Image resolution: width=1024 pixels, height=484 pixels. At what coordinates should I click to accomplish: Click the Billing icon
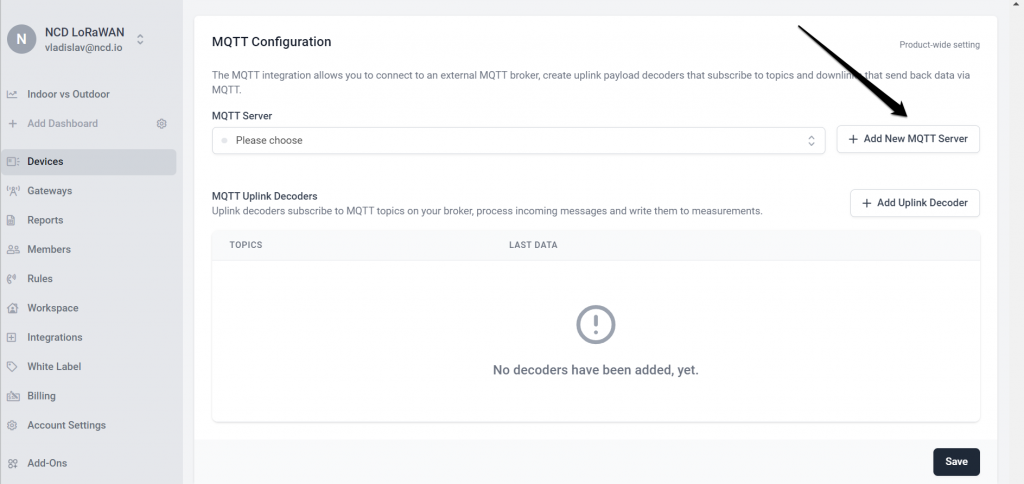click(12, 396)
